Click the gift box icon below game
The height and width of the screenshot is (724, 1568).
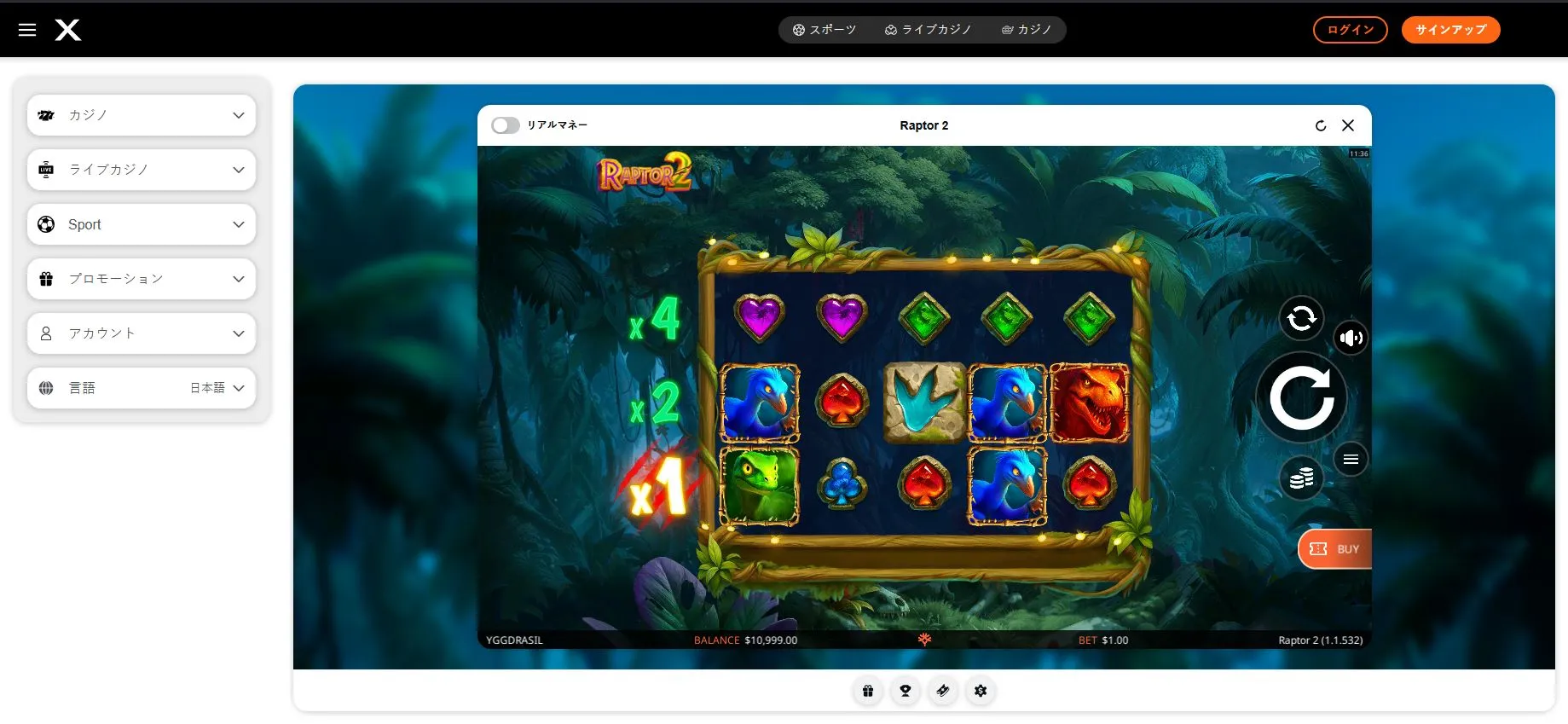click(868, 691)
